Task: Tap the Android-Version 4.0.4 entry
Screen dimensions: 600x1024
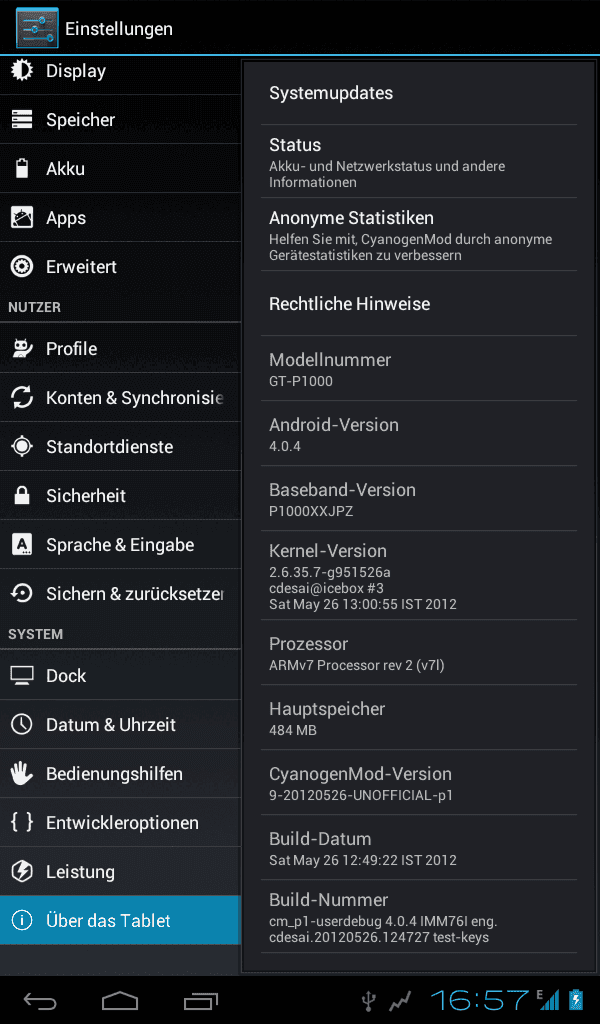Action: 419,434
